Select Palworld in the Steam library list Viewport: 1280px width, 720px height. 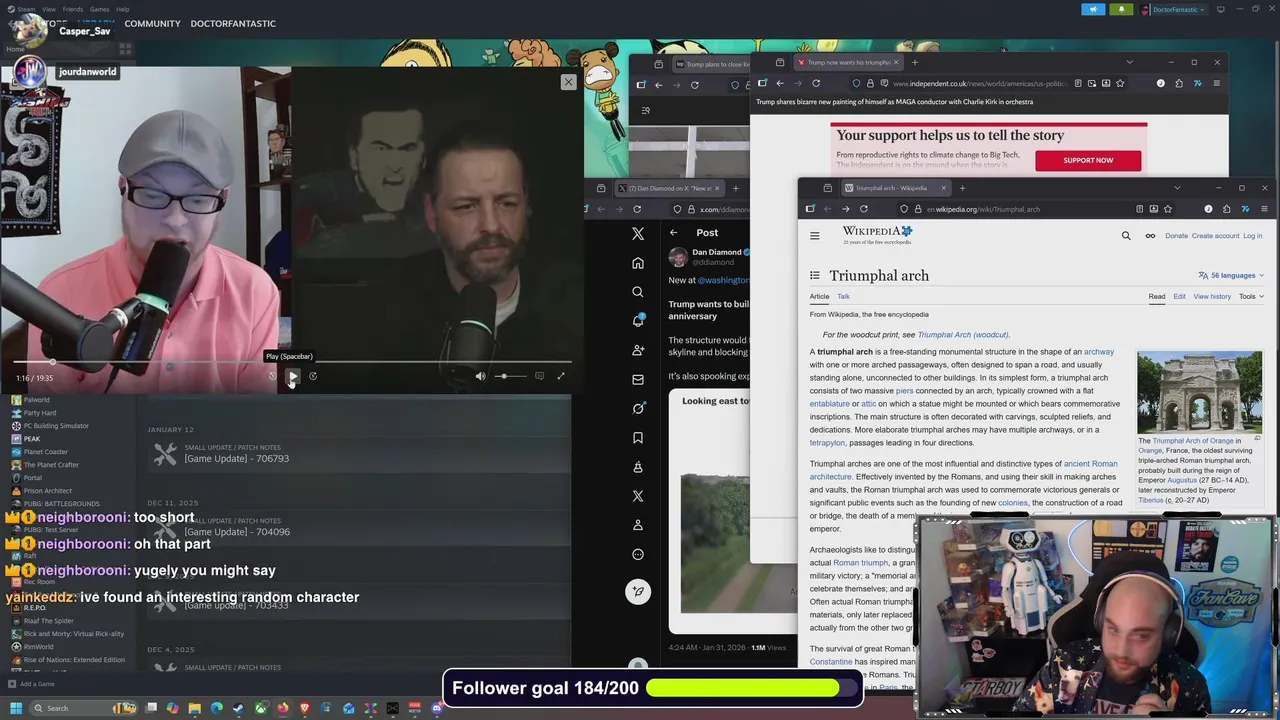point(37,400)
